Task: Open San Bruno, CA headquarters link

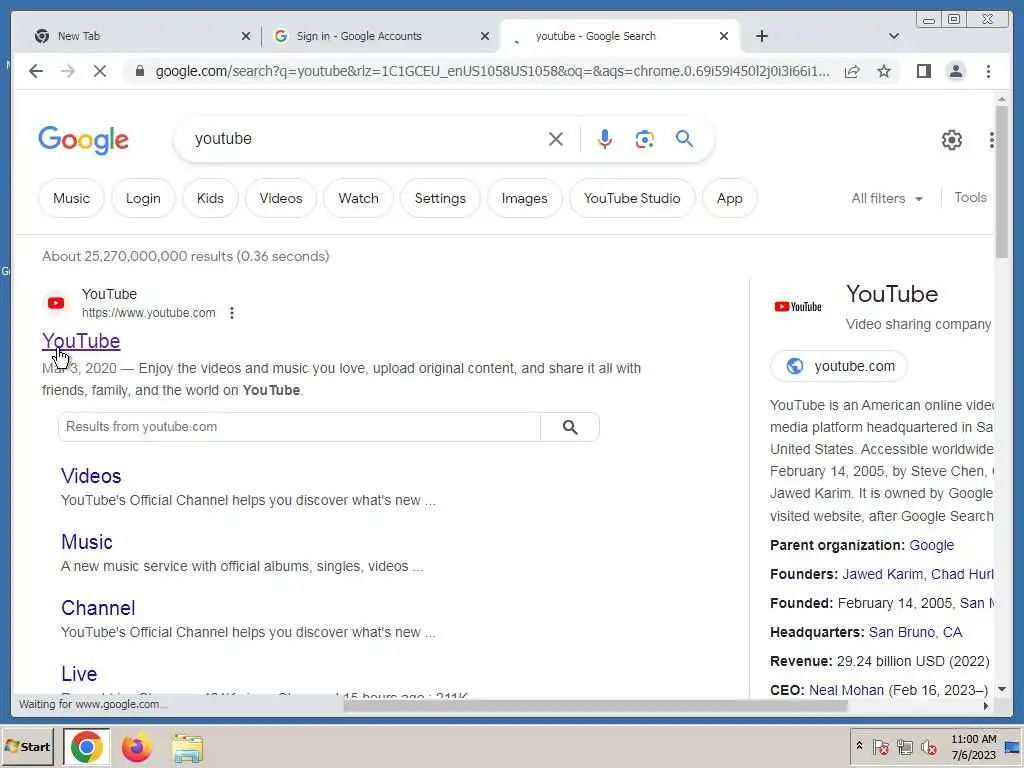Action: [x=915, y=632]
